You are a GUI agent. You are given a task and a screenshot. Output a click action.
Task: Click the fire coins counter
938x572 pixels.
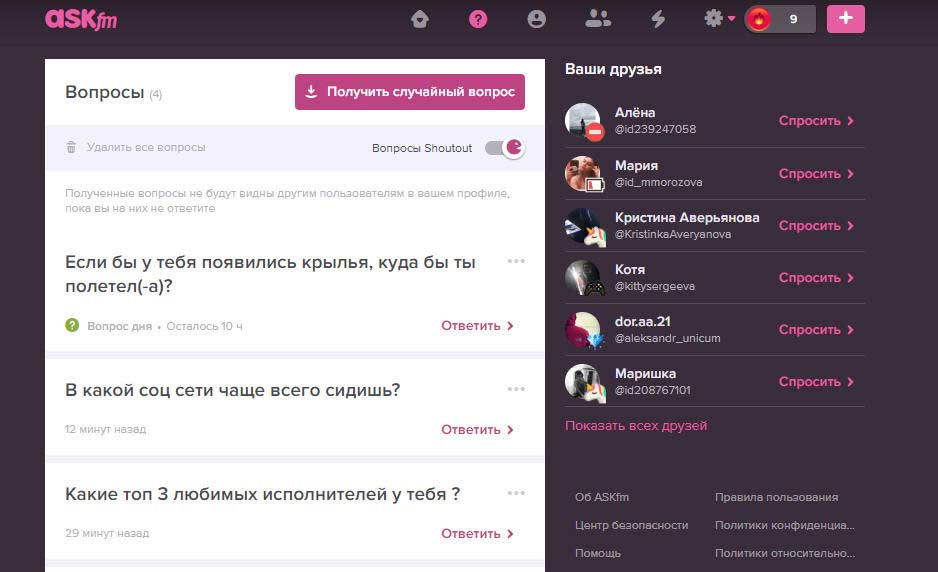pyautogui.click(x=779, y=19)
